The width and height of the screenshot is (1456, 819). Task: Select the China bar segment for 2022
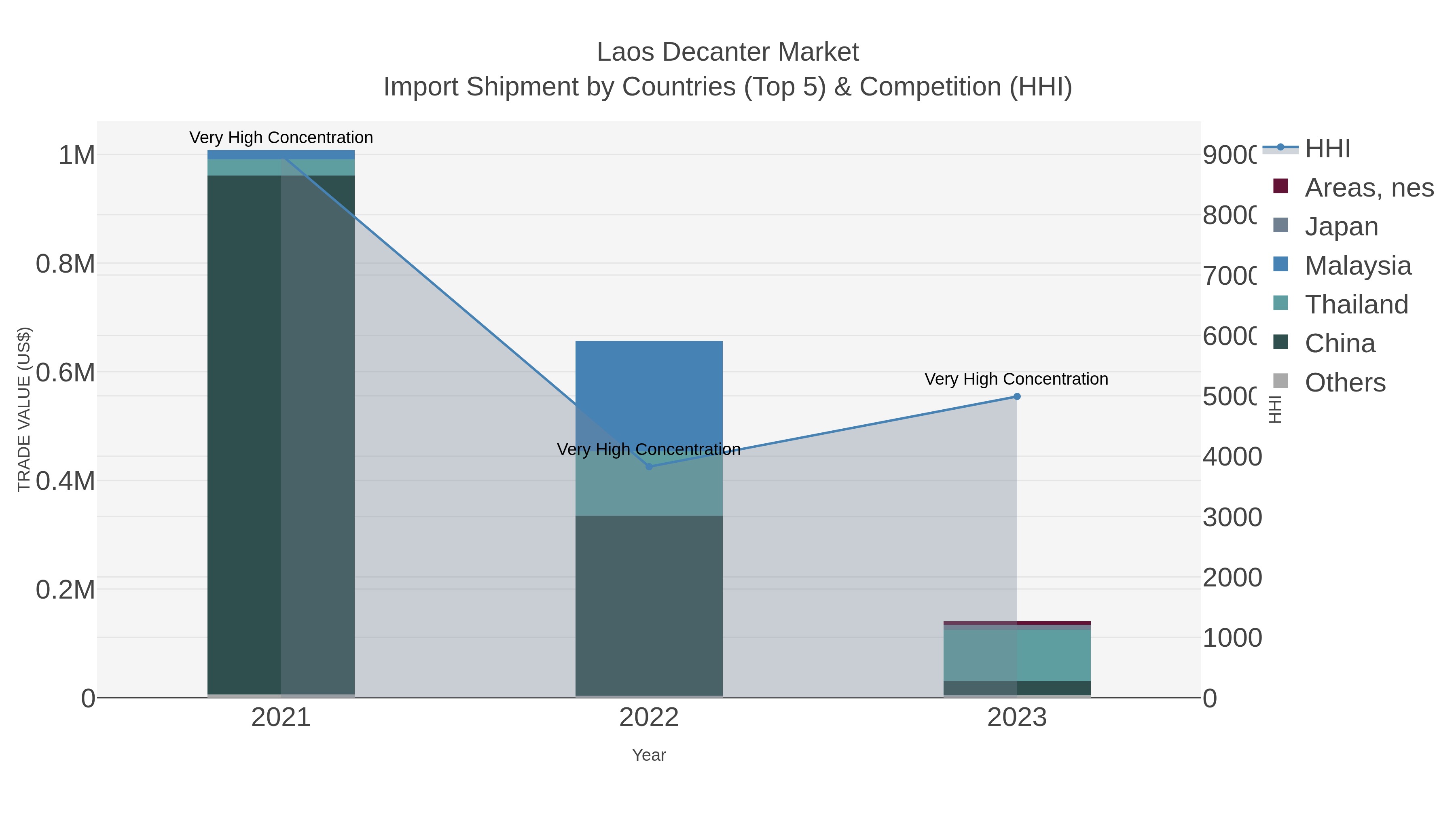[649, 605]
